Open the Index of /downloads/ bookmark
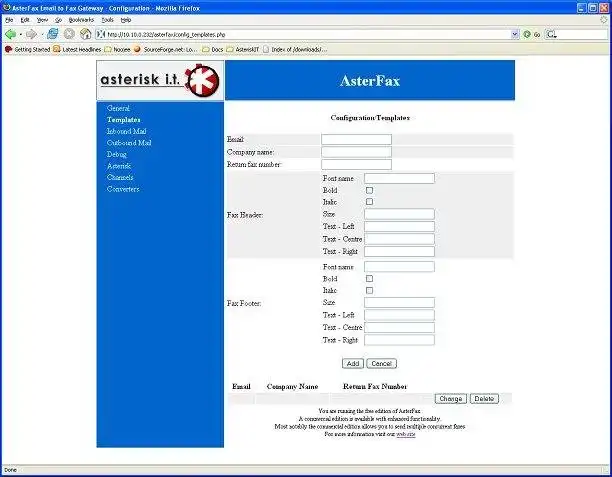Viewport: 612px width, 477px height. [295, 50]
